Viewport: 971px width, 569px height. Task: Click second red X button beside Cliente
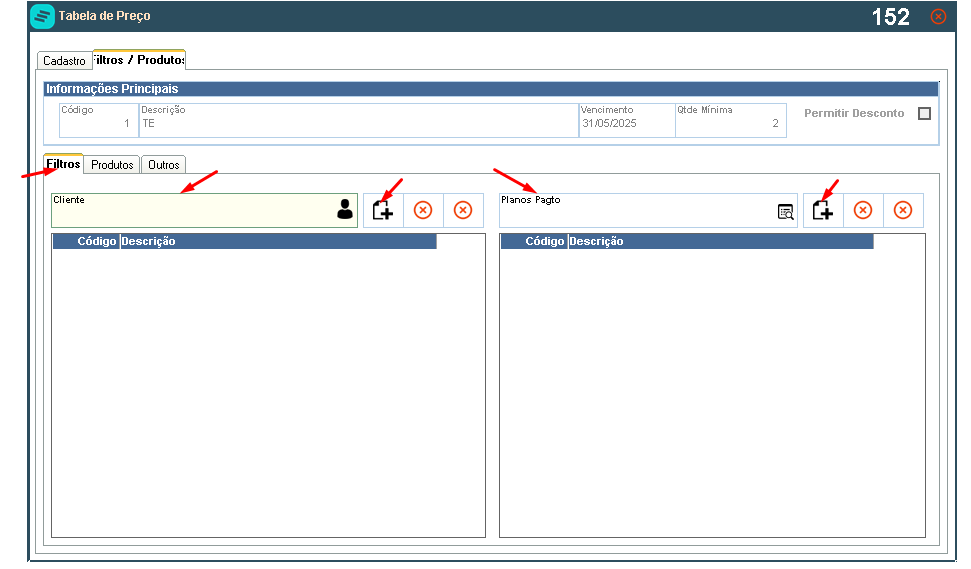[x=463, y=211]
